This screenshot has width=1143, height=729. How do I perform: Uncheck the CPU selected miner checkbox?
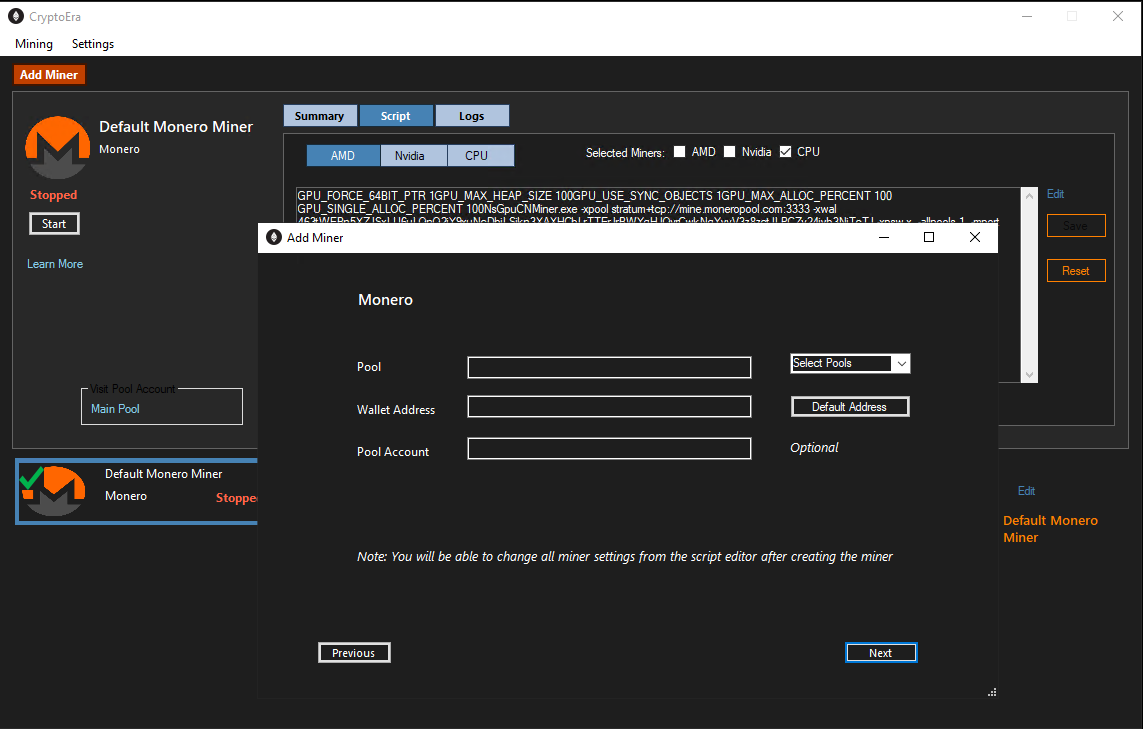785,152
